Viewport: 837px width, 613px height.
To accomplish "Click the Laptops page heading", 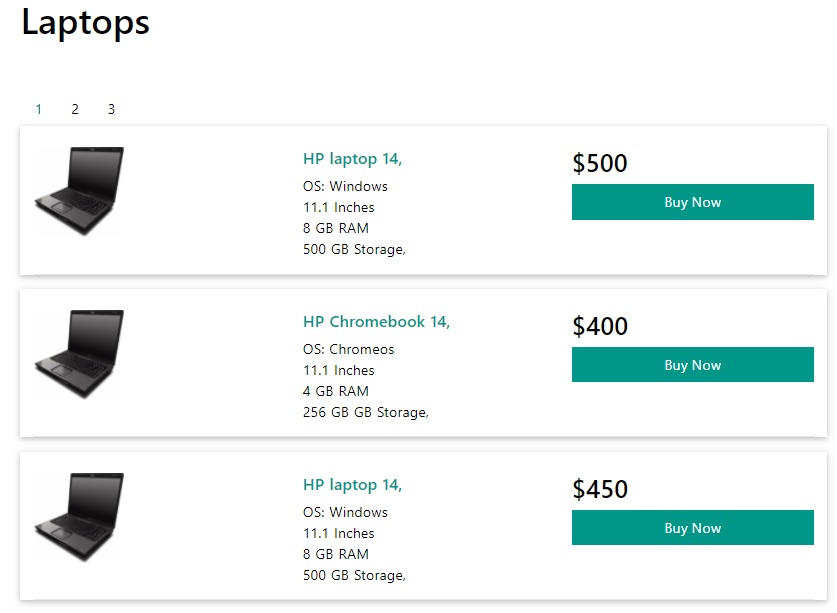I will click(86, 22).
